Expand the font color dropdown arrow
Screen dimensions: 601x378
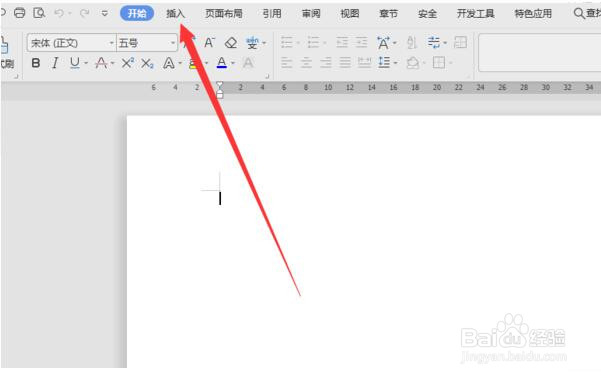pyautogui.click(x=233, y=63)
